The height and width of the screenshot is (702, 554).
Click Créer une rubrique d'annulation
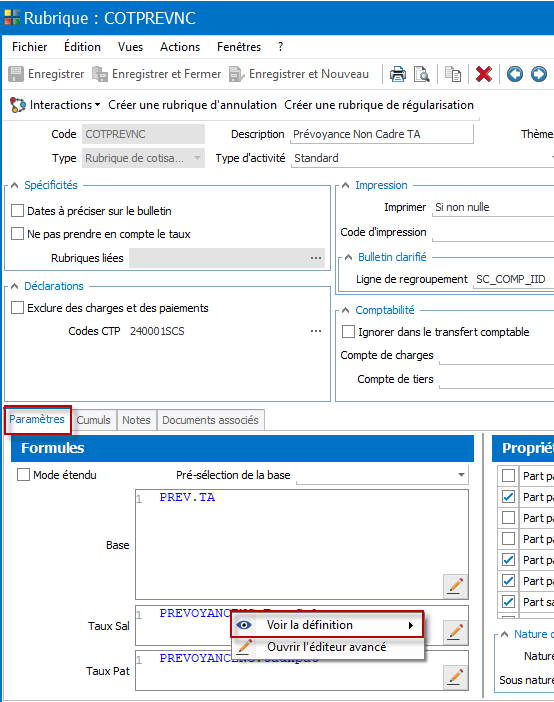pyautogui.click(x=193, y=105)
